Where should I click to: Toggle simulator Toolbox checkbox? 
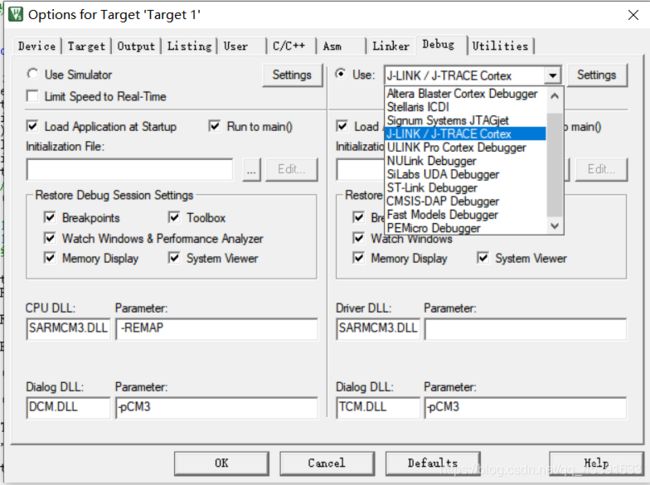pos(174,217)
